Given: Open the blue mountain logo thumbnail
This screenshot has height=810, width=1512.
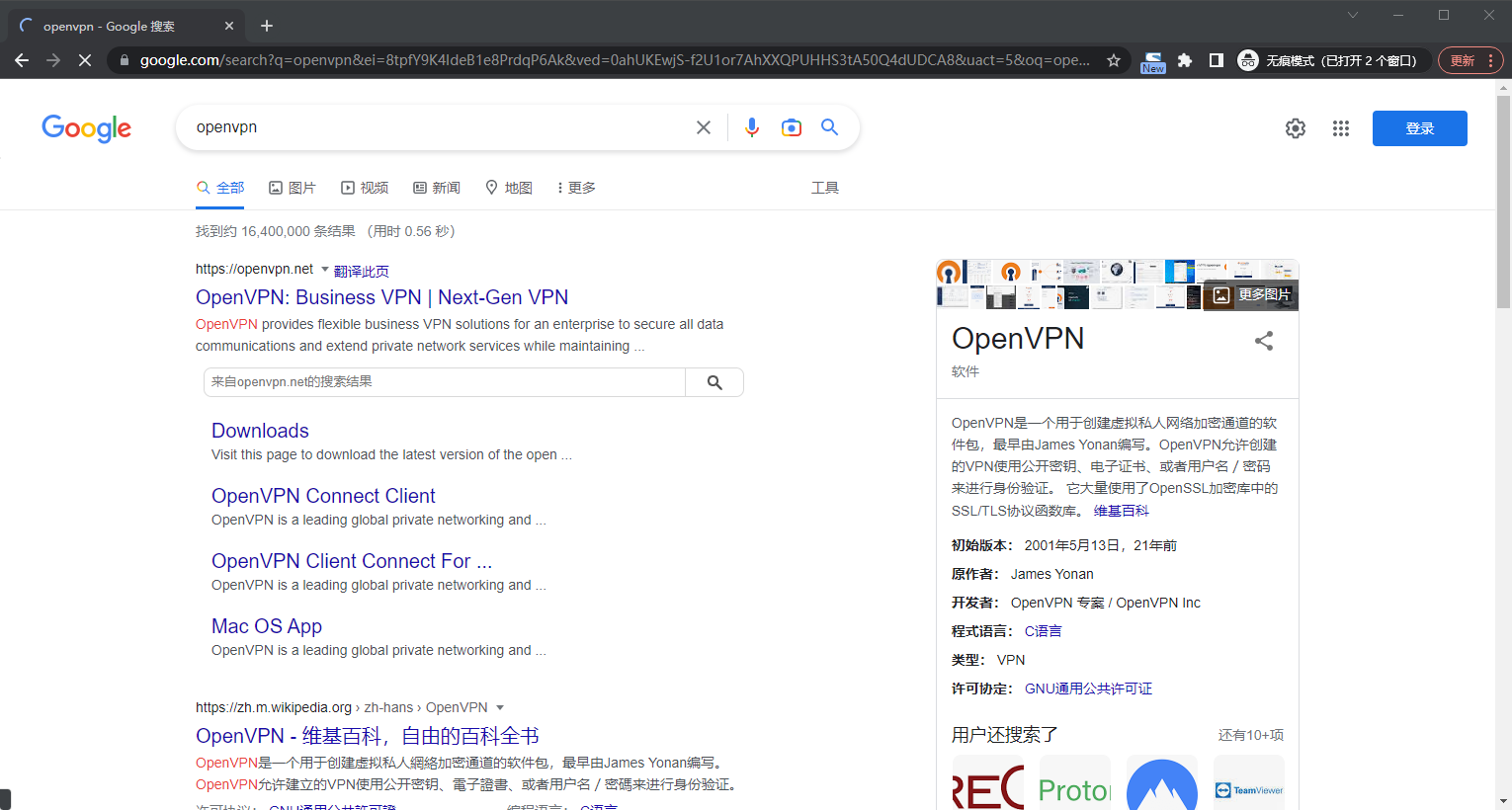Looking at the screenshot, I should pos(1162,782).
